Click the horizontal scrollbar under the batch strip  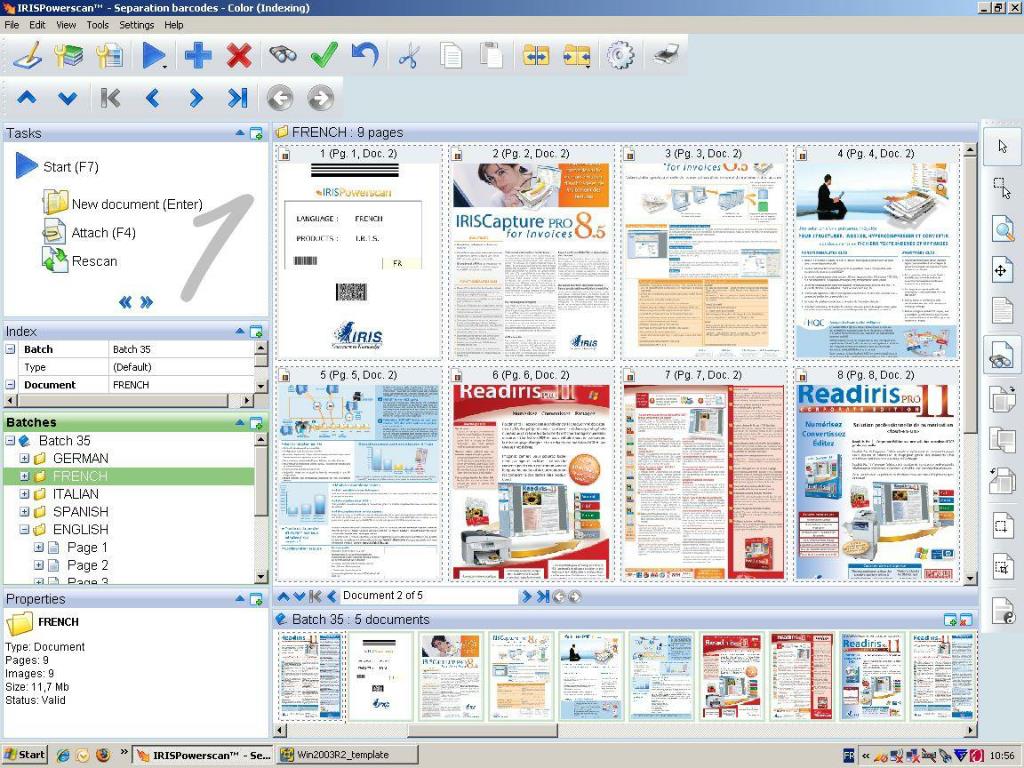[x=626, y=730]
